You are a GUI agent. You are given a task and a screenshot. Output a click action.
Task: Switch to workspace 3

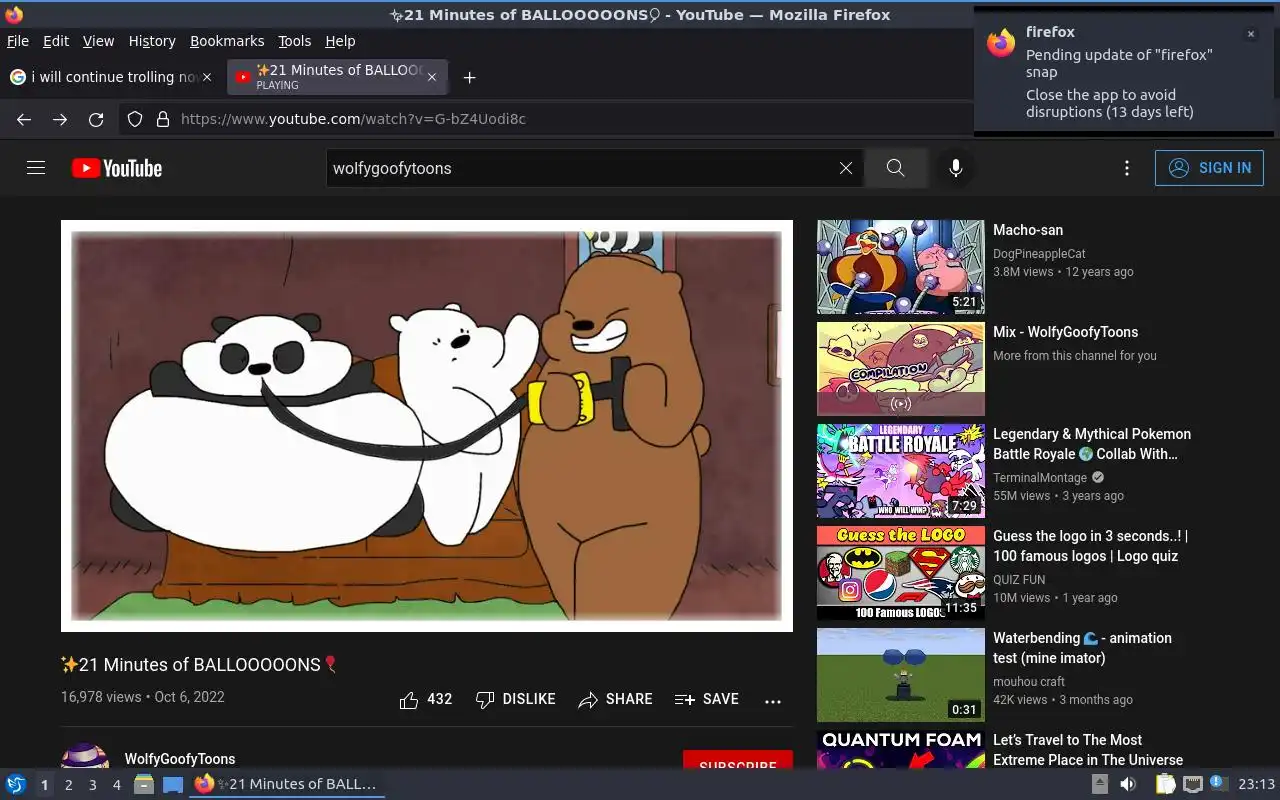92,785
